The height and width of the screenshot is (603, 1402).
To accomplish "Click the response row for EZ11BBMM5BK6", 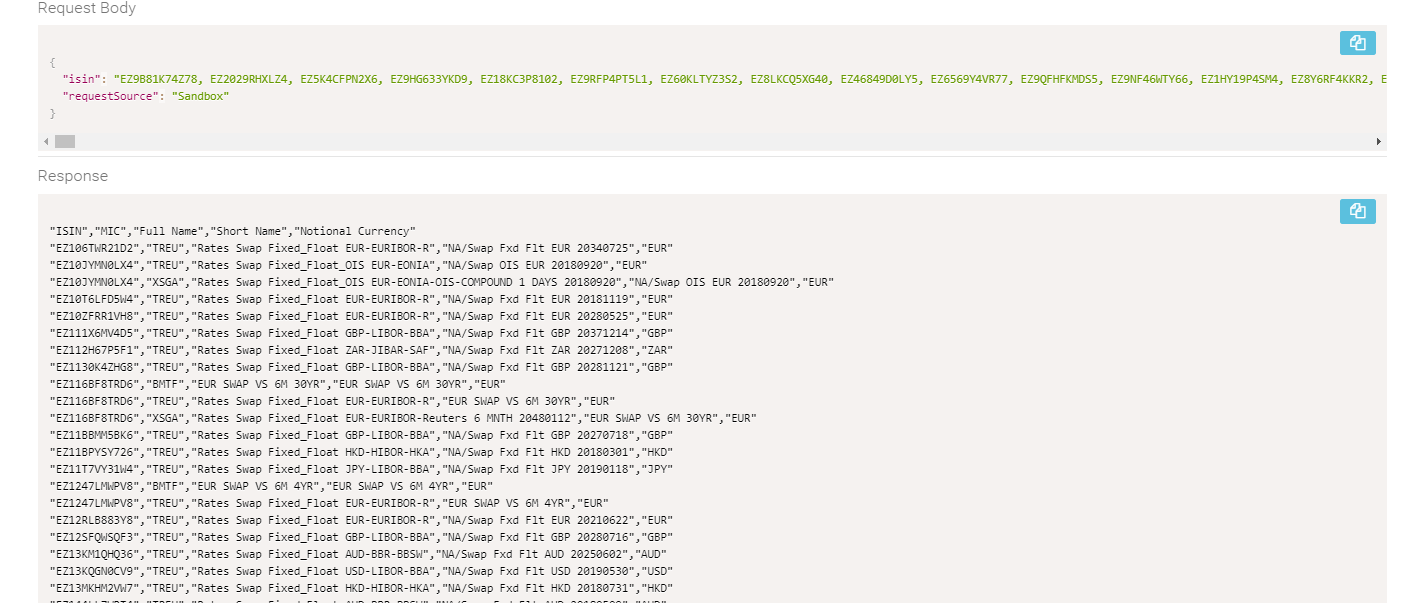I will coord(361,435).
